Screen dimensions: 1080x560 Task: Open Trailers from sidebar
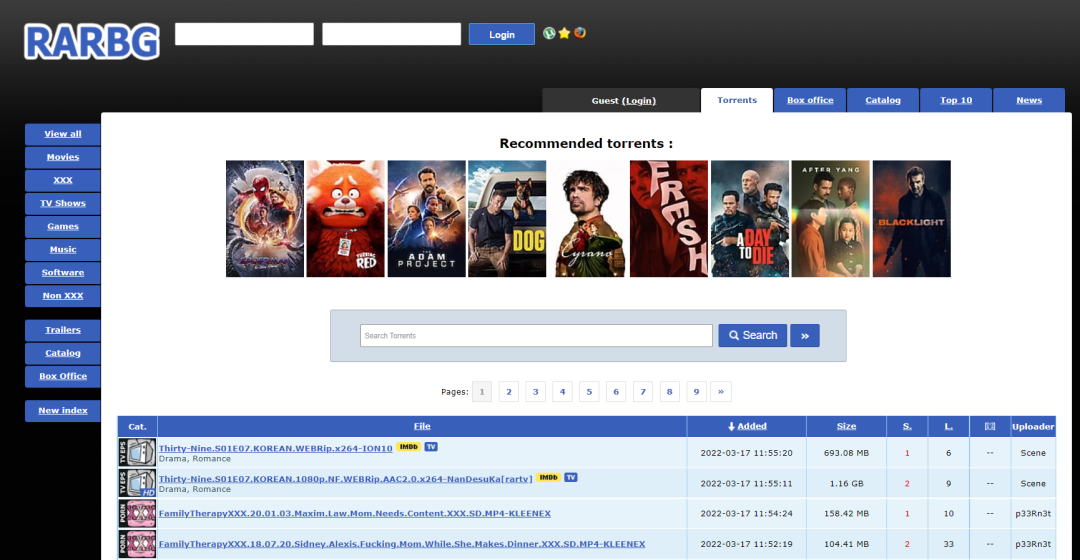click(63, 330)
